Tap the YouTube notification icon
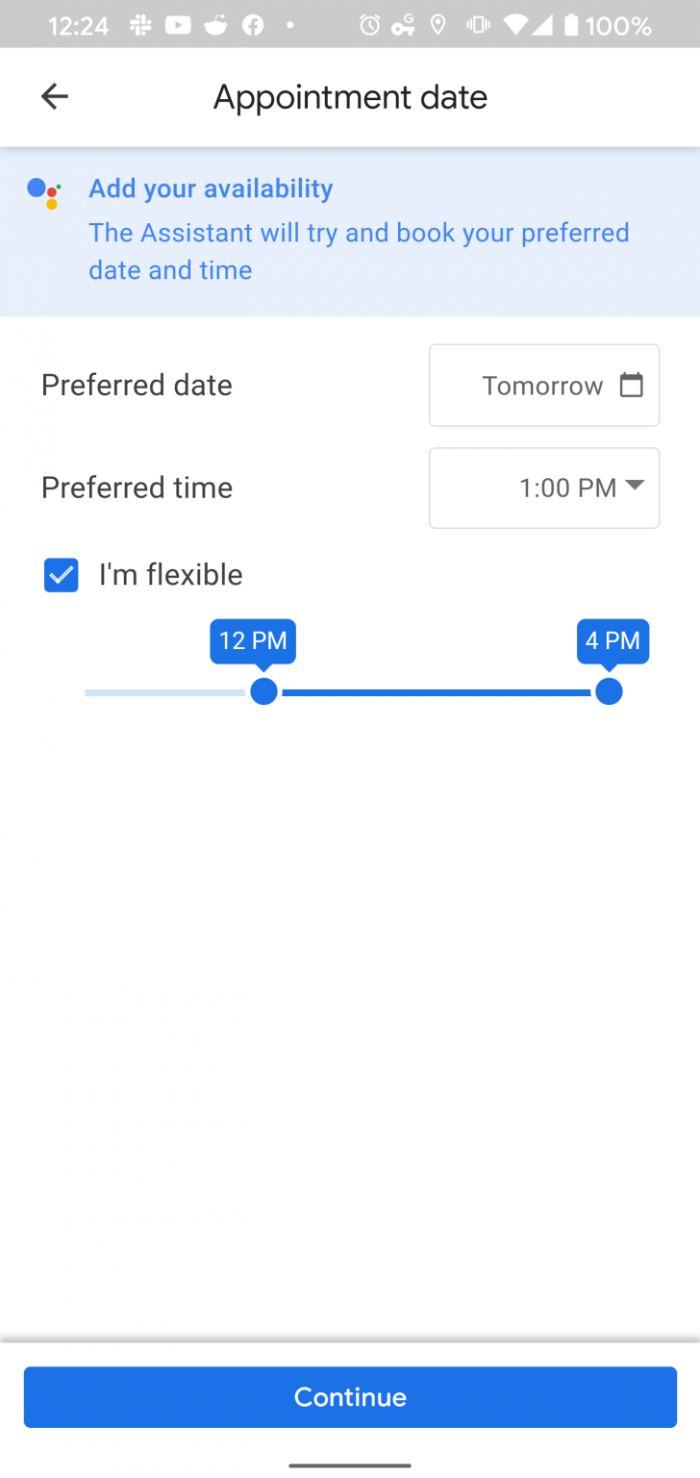The image size is (700, 1478). (x=178, y=26)
